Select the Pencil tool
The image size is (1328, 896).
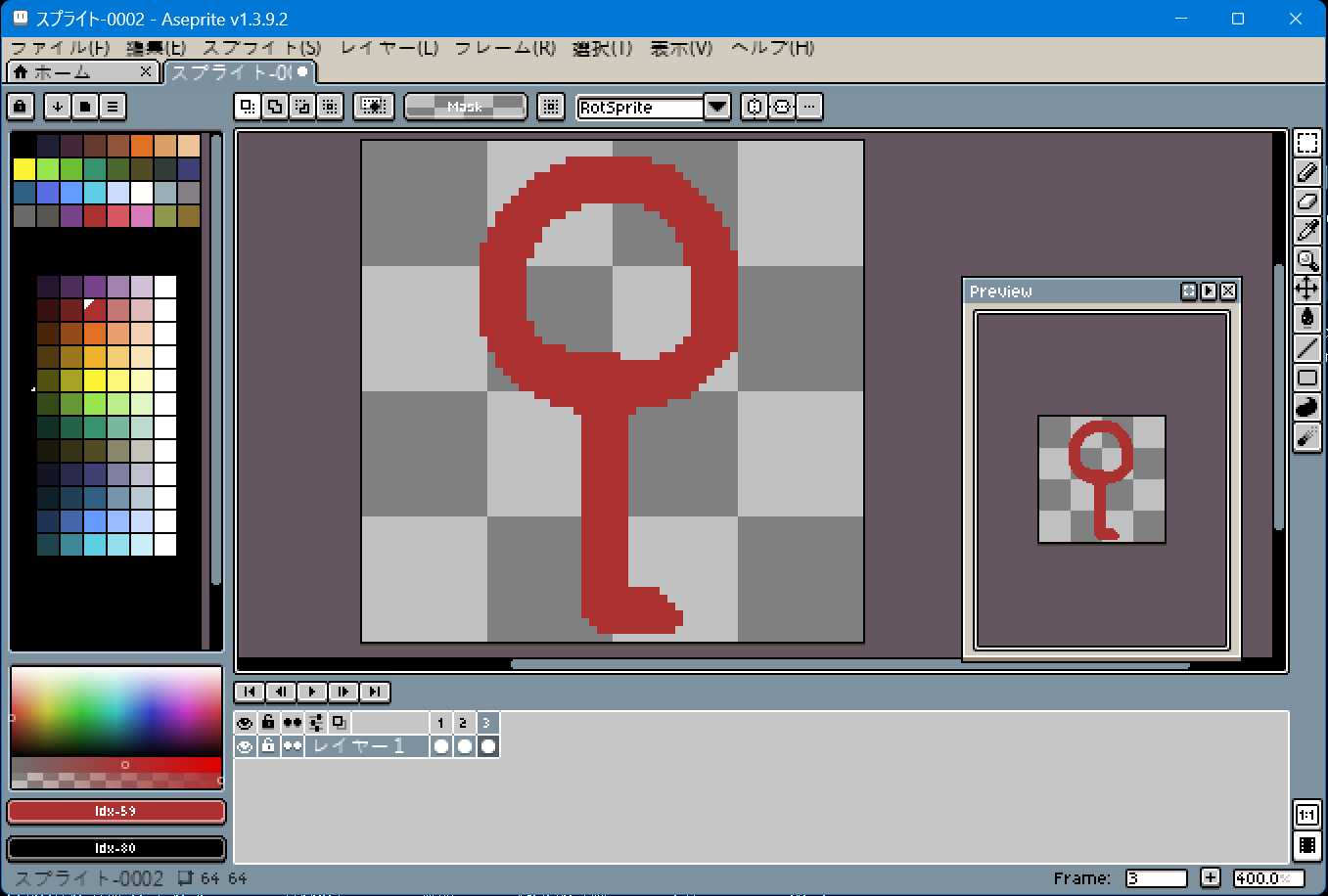pyautogui.click(x=1307, y=172)
